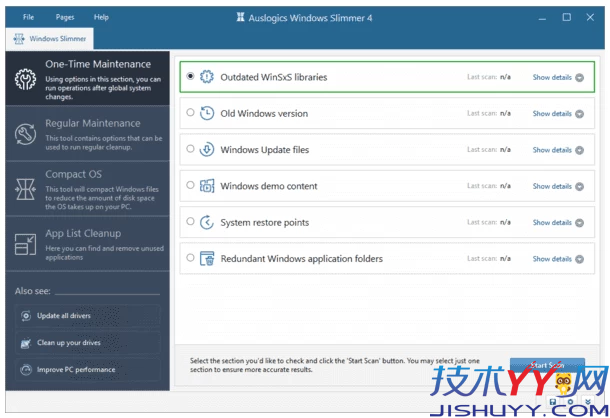
Task: Click Show details link for System restore points
Action: pos(552,223)
